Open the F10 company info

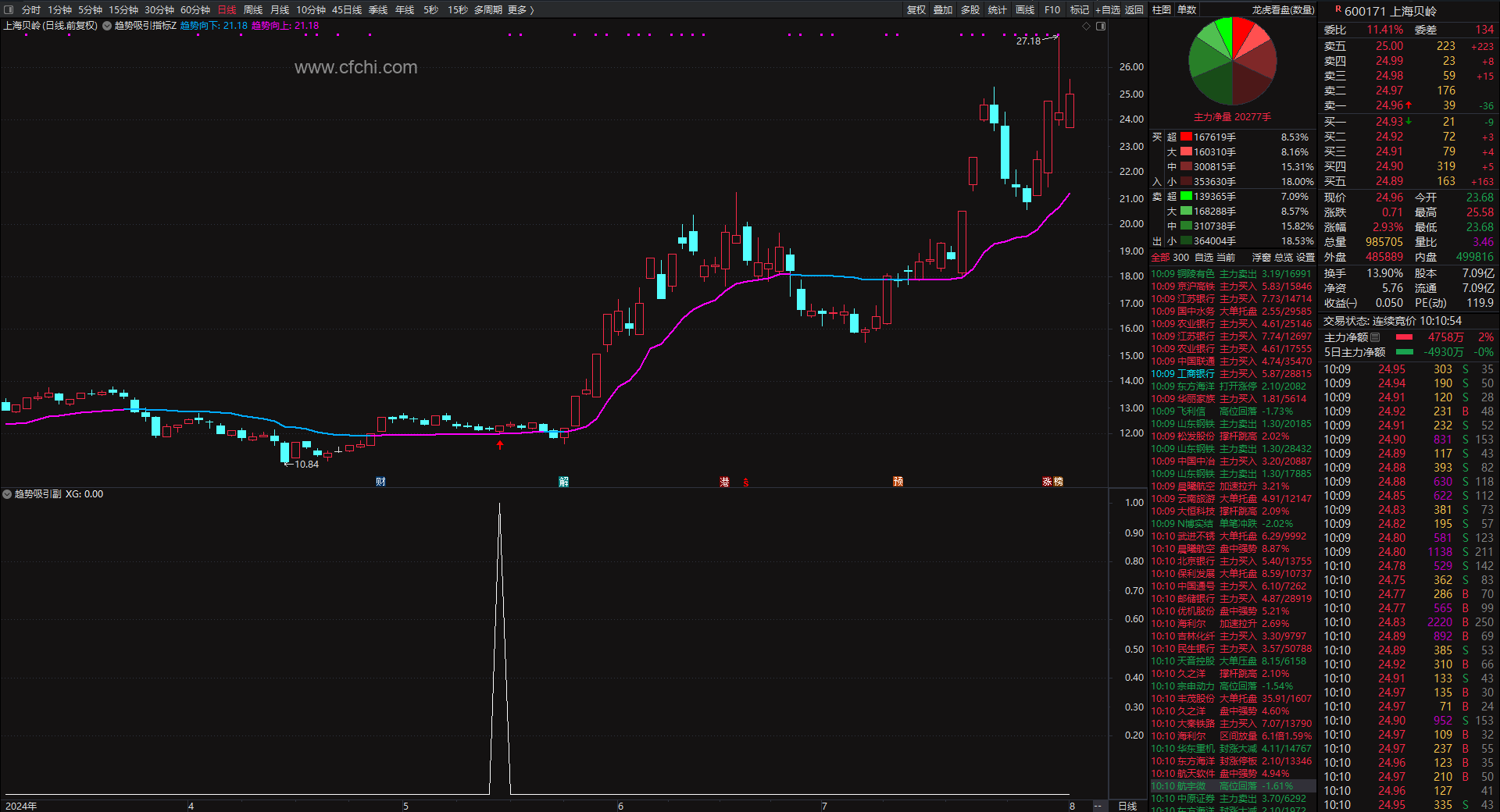click(x=1052, y=10)
